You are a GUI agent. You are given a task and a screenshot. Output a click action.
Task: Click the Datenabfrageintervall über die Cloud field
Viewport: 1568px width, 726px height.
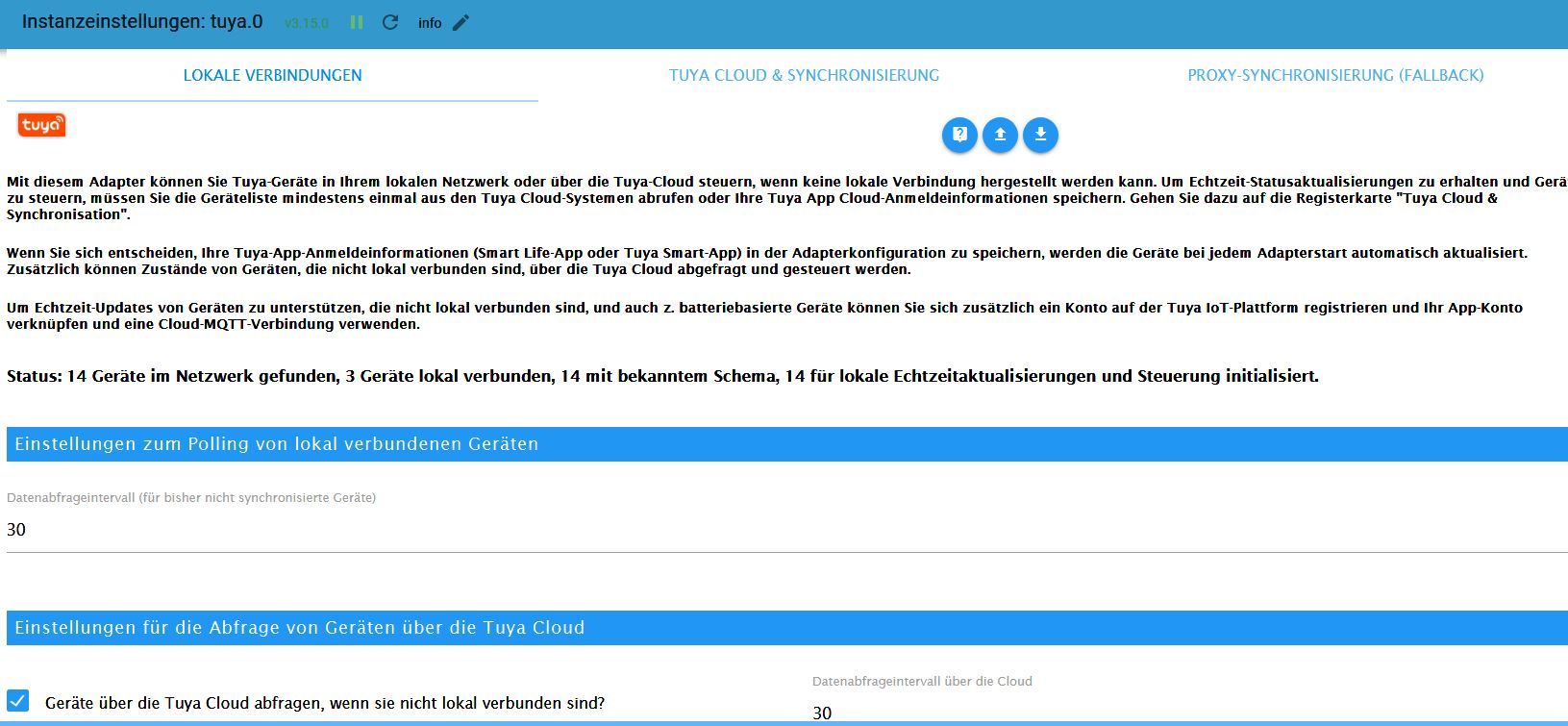tap(1190, 713)
